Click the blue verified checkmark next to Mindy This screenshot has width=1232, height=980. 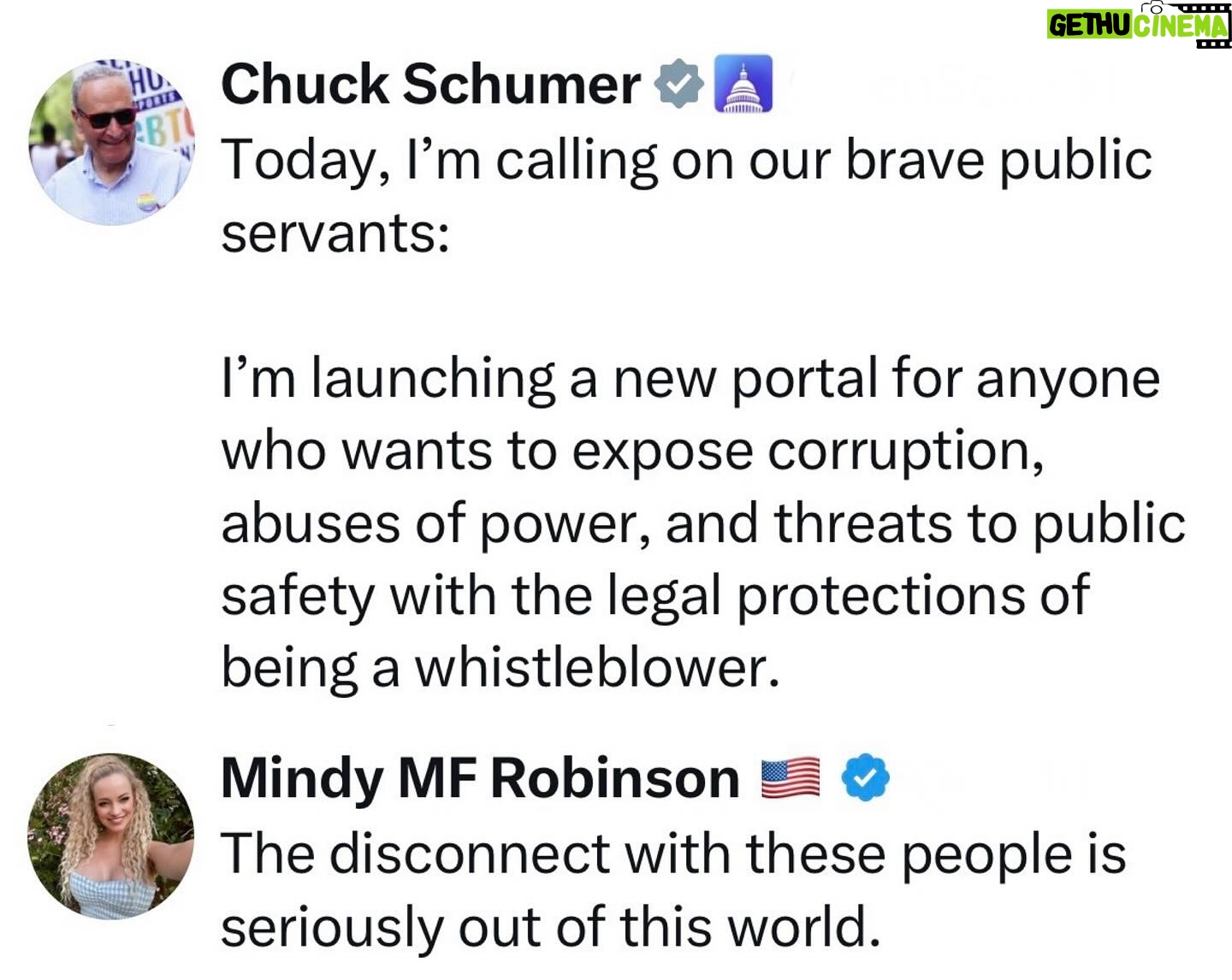click(866, 777)
